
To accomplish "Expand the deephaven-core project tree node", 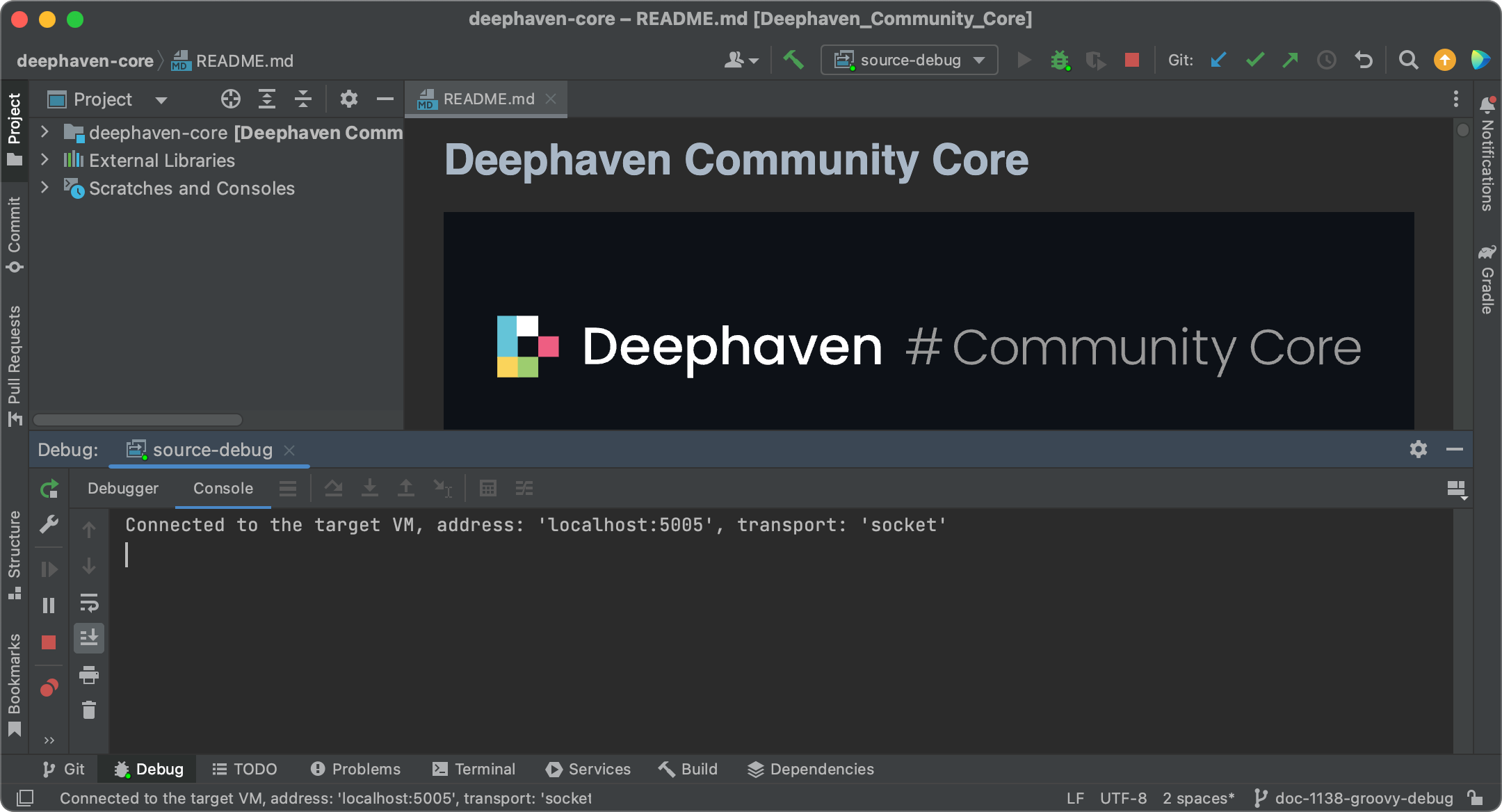I will (x=45, y=132).
